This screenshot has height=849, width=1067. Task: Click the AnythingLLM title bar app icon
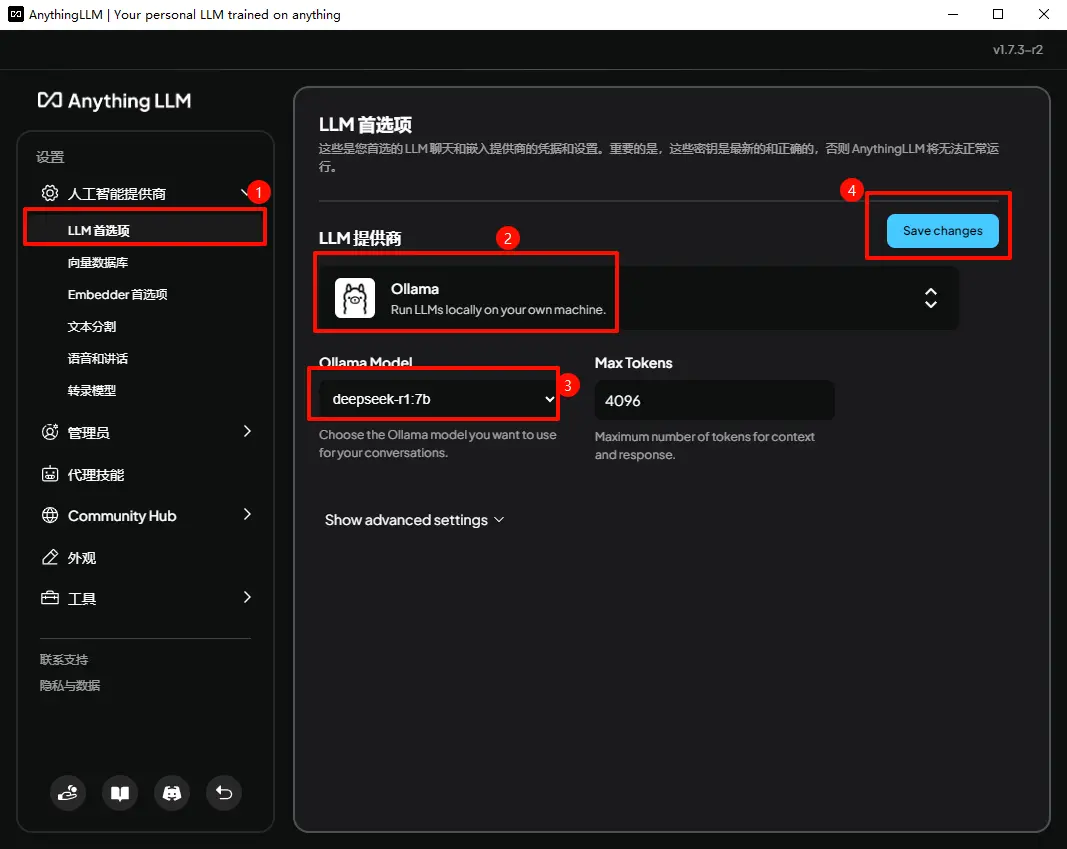[16, 14]
